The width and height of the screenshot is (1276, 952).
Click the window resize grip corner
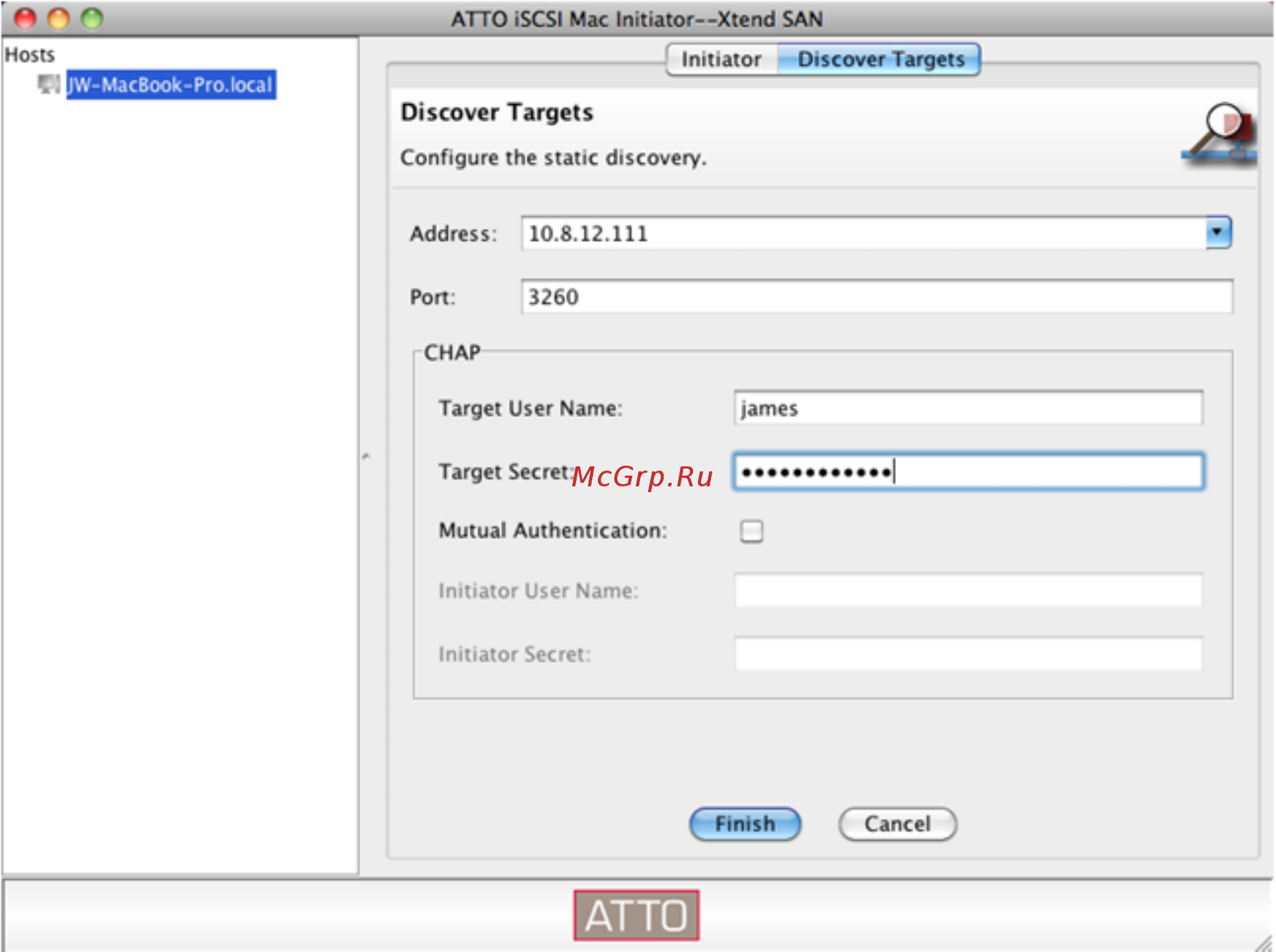coord(1263,943)
